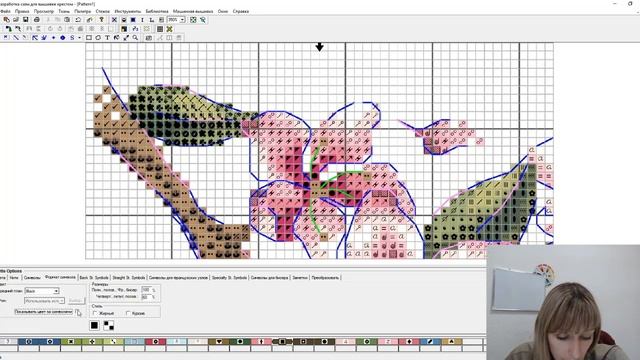Click the L-shaped stitch toolbar icon
640x360 pixels.
tap(151, 20)
